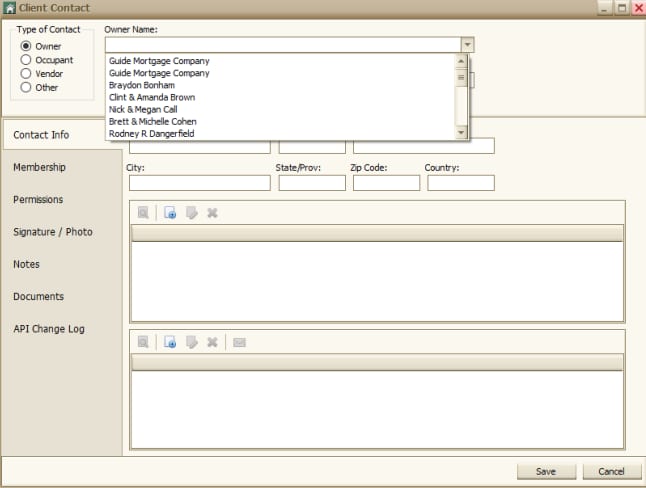Choose the Vendor radio button
The width and height of the screenshot is (646, 488).
pos(26,73)
